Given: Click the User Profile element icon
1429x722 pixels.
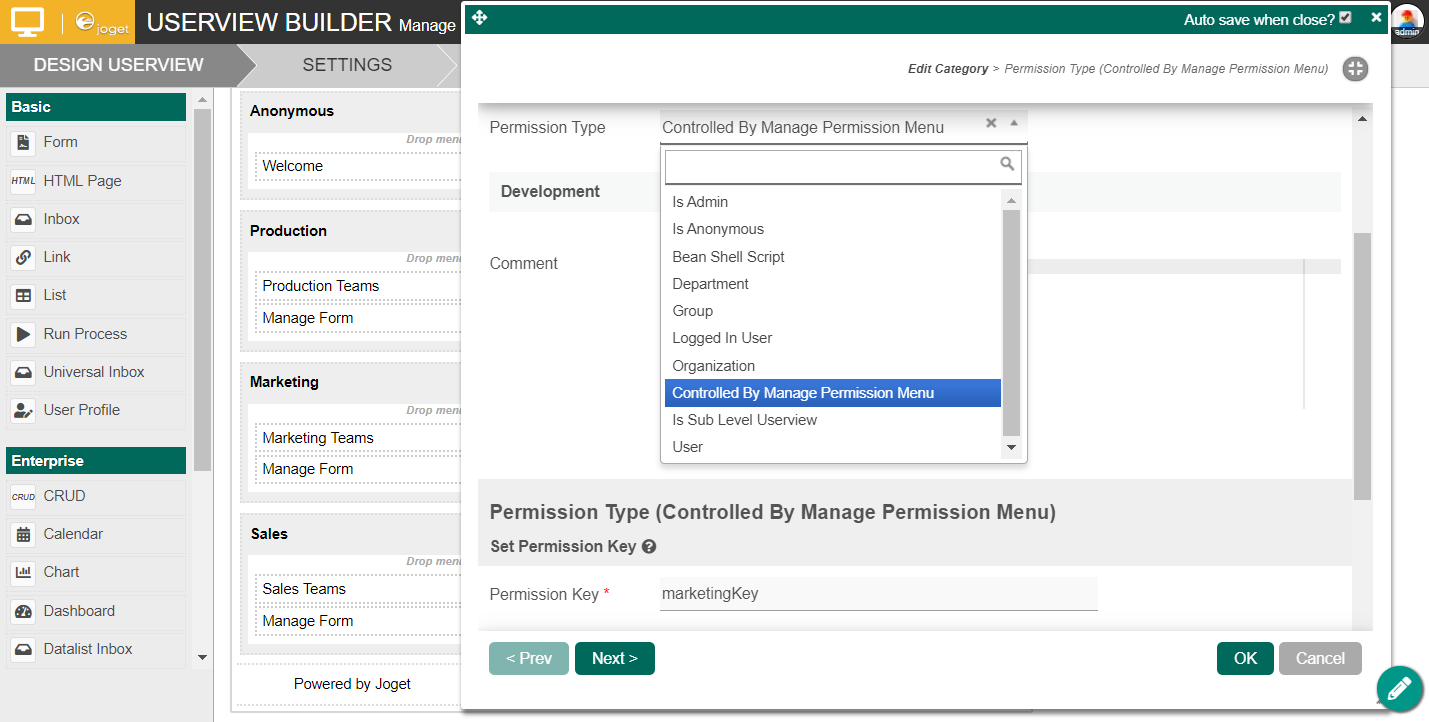Looking at the screenshot, I should pyautogui.click(x=23, y=410).
